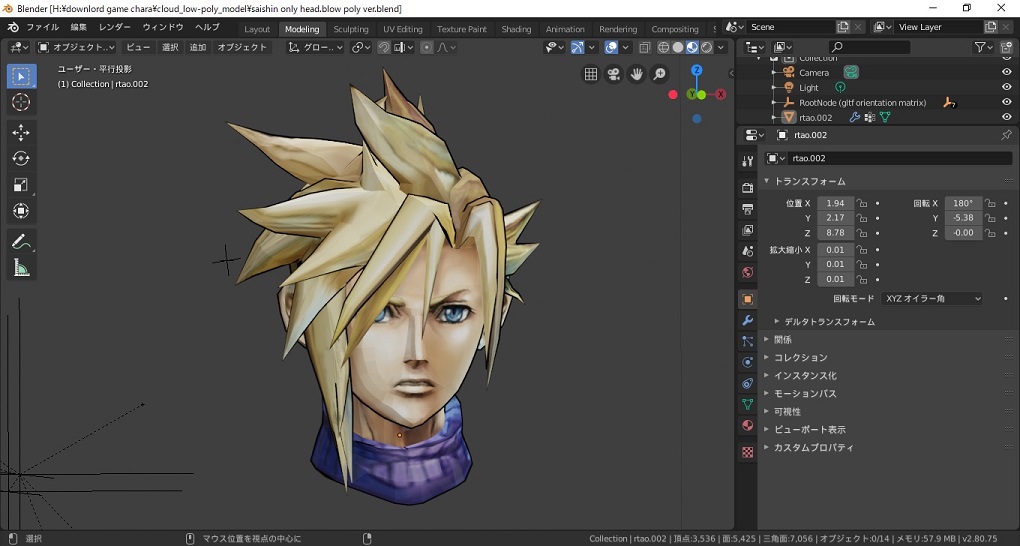Switch to camera view icon

pyautogui.click(x=613, y=74)
